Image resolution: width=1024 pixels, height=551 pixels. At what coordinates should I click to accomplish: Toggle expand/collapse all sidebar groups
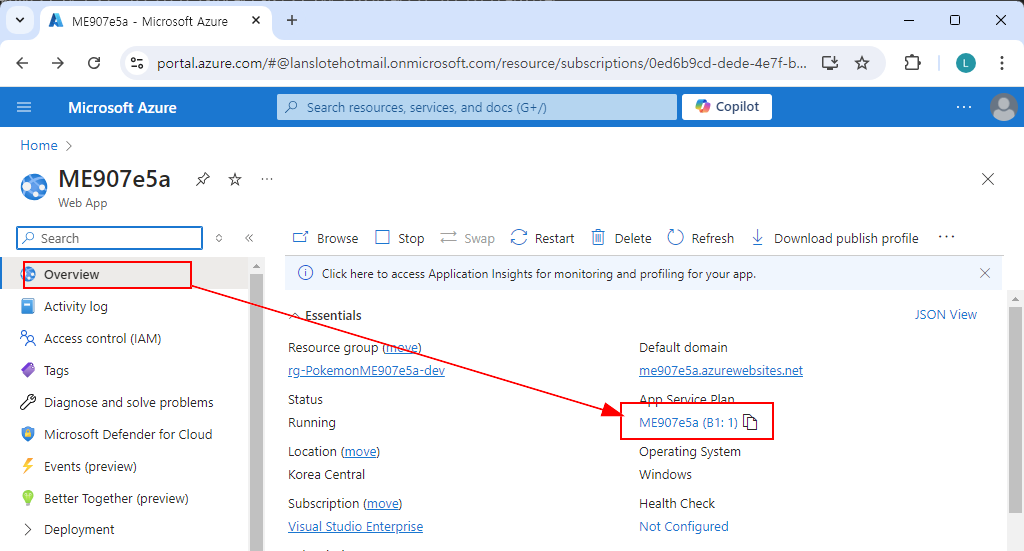[219, 238]
